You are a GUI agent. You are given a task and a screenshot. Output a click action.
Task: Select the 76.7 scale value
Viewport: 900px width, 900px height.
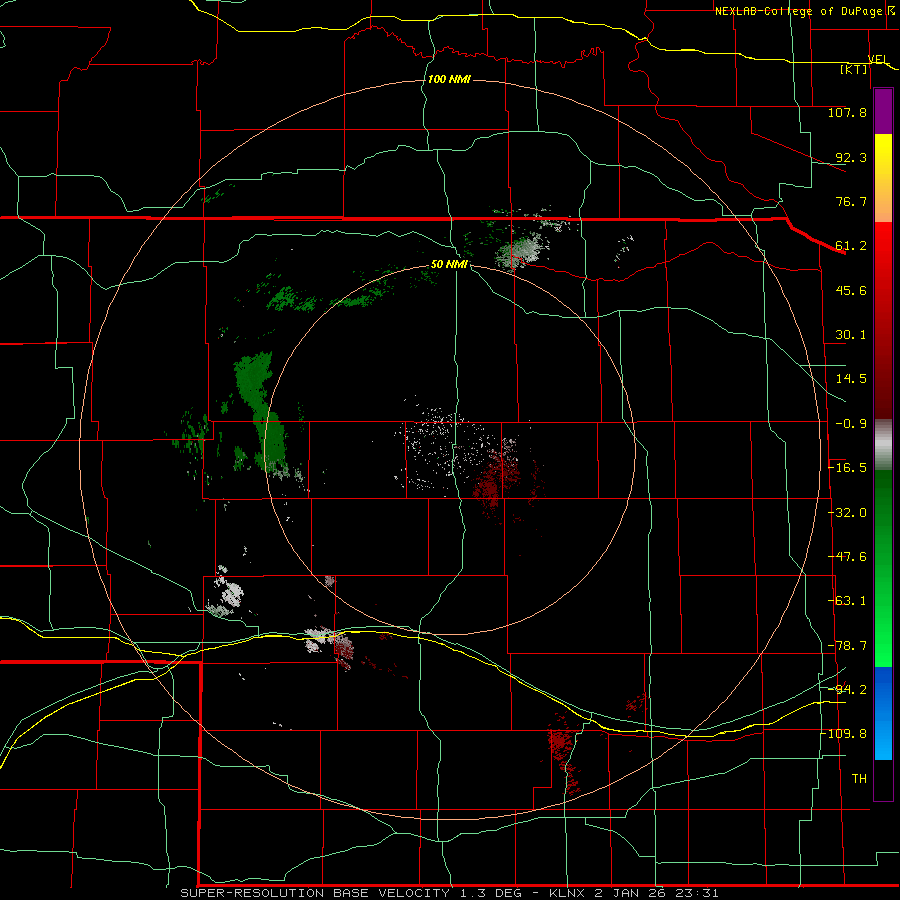[851, 201]
